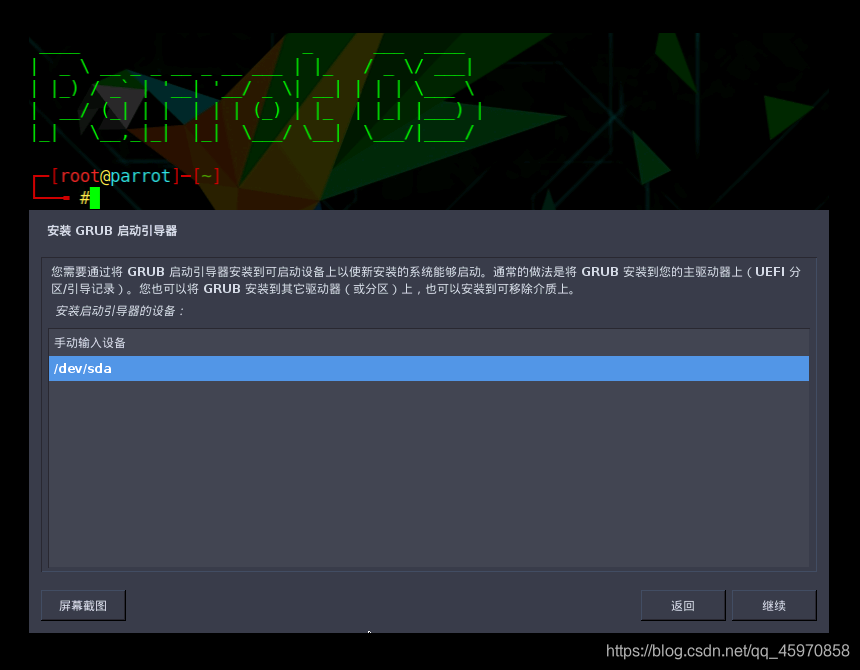Click the 屏幕截图 (Screenshot) button
Viewport: 860px width, 670px height.
click(x=83, y=605)
